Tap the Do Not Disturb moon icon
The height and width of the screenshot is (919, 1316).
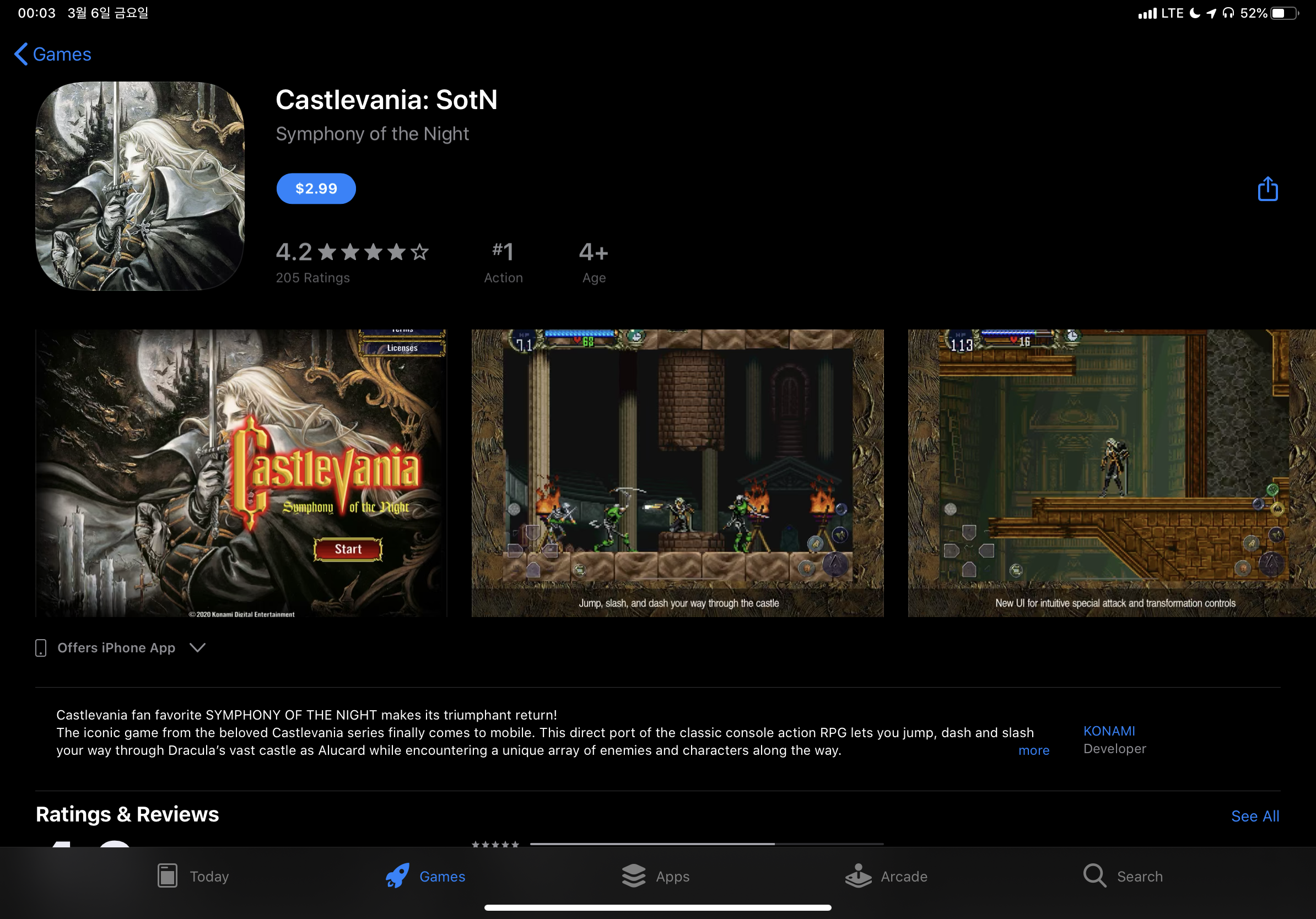[x=1195, y=13]
